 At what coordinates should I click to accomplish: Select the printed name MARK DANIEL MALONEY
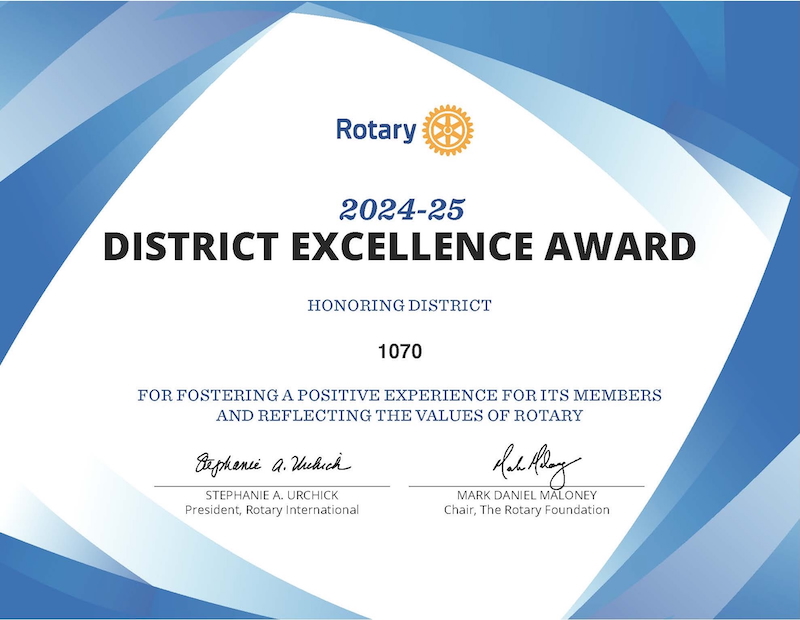point(526,495)
